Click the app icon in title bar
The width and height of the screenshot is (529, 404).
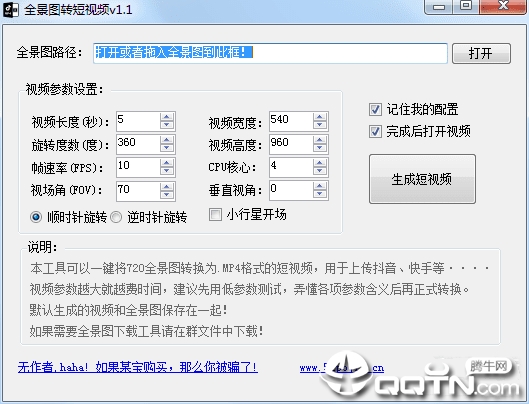(10, 9)
